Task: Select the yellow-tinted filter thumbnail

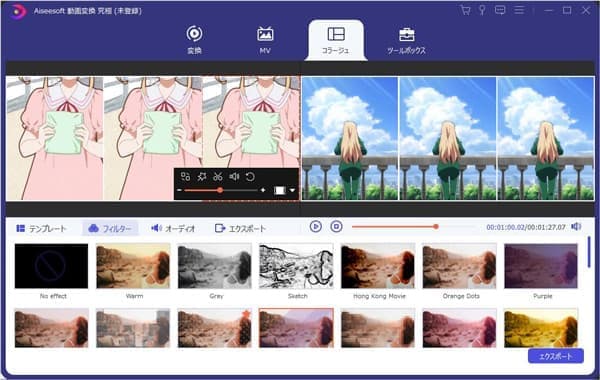Action: pos(541,328)
